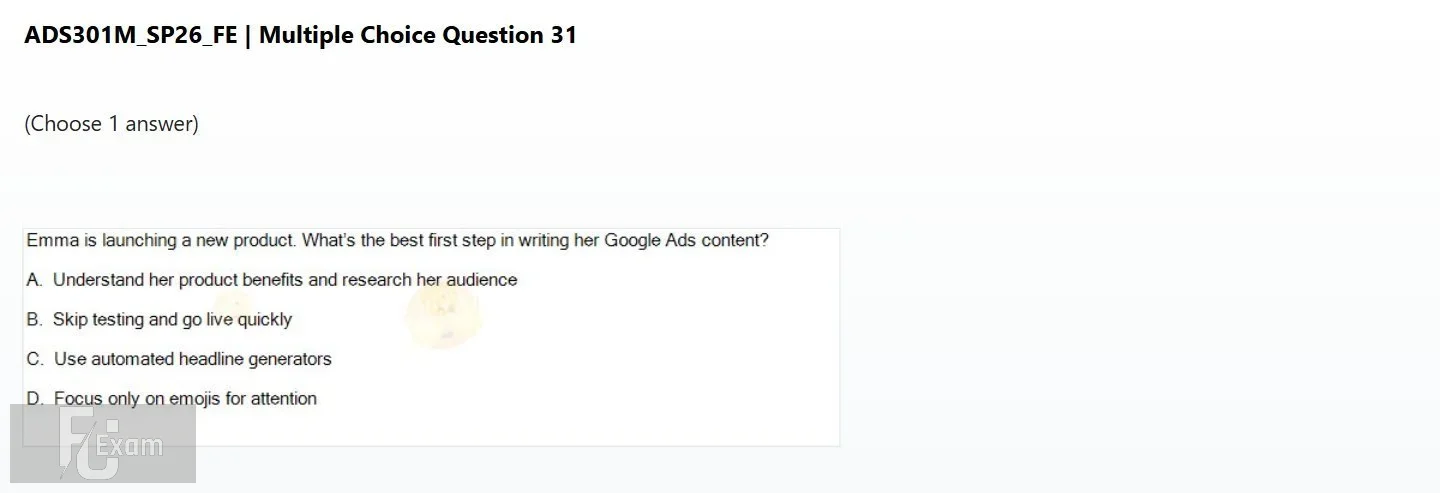Click the small faint emoji near option B
This screenshot has width=1440, height=493.
coord(233,306)
